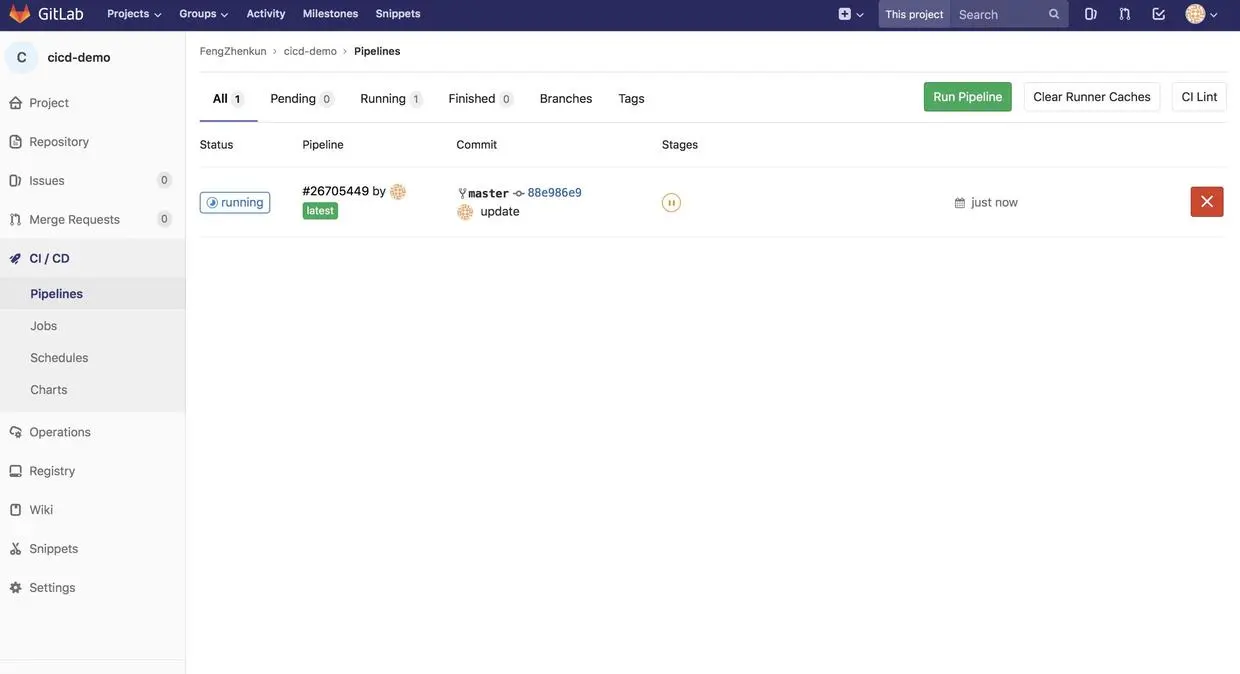The height and width of the screenshot is (674, 1240).
Task: Cancel the pipeline with red X button
Action: 1207,202
